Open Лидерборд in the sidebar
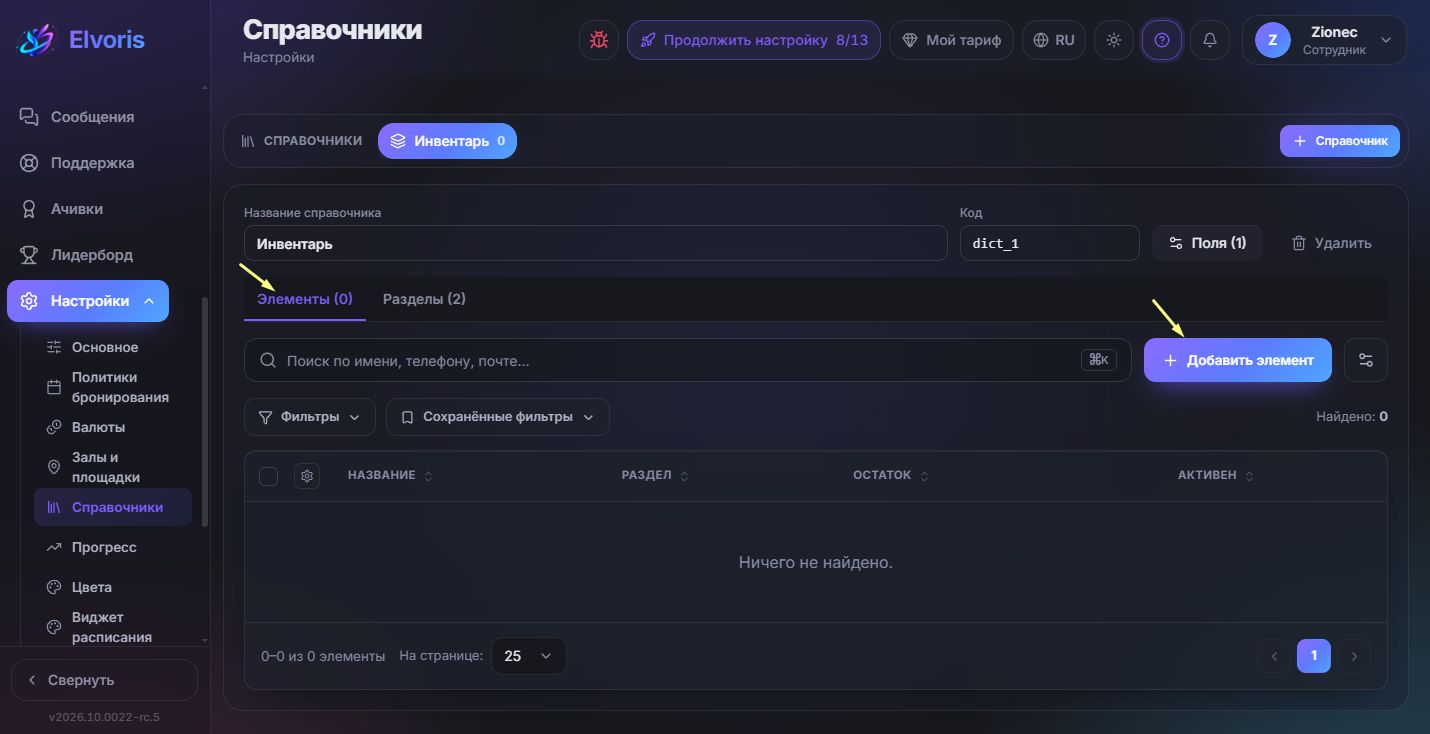This screenshot has height=734, width=1430. (92, 255)
